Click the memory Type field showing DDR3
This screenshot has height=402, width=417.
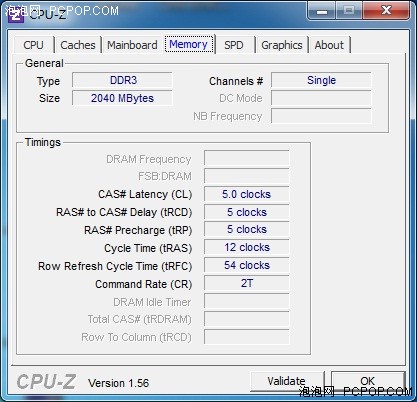tap(122, 80)
